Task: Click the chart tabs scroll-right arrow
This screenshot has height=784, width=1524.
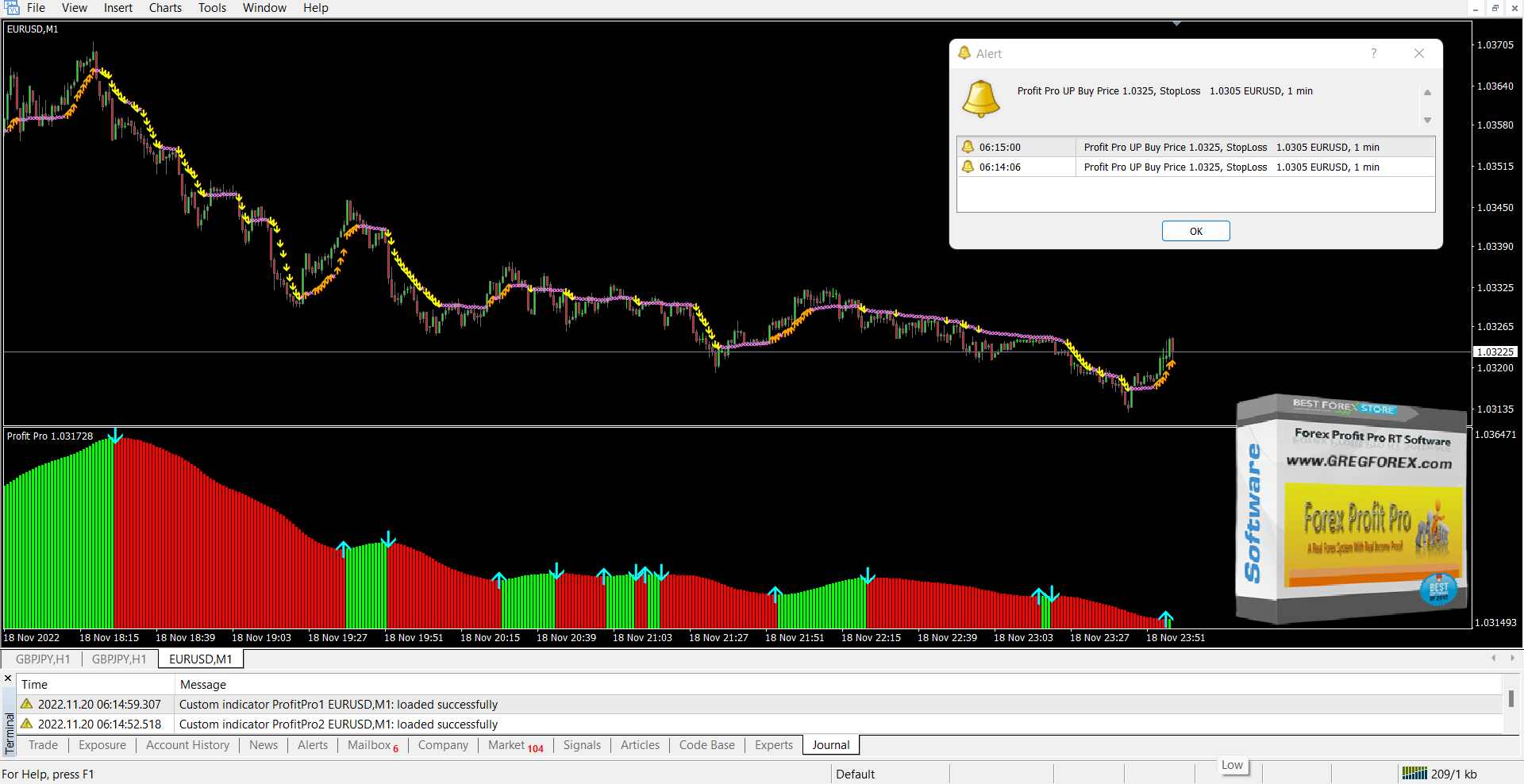Action: [x=1511, y=658]
